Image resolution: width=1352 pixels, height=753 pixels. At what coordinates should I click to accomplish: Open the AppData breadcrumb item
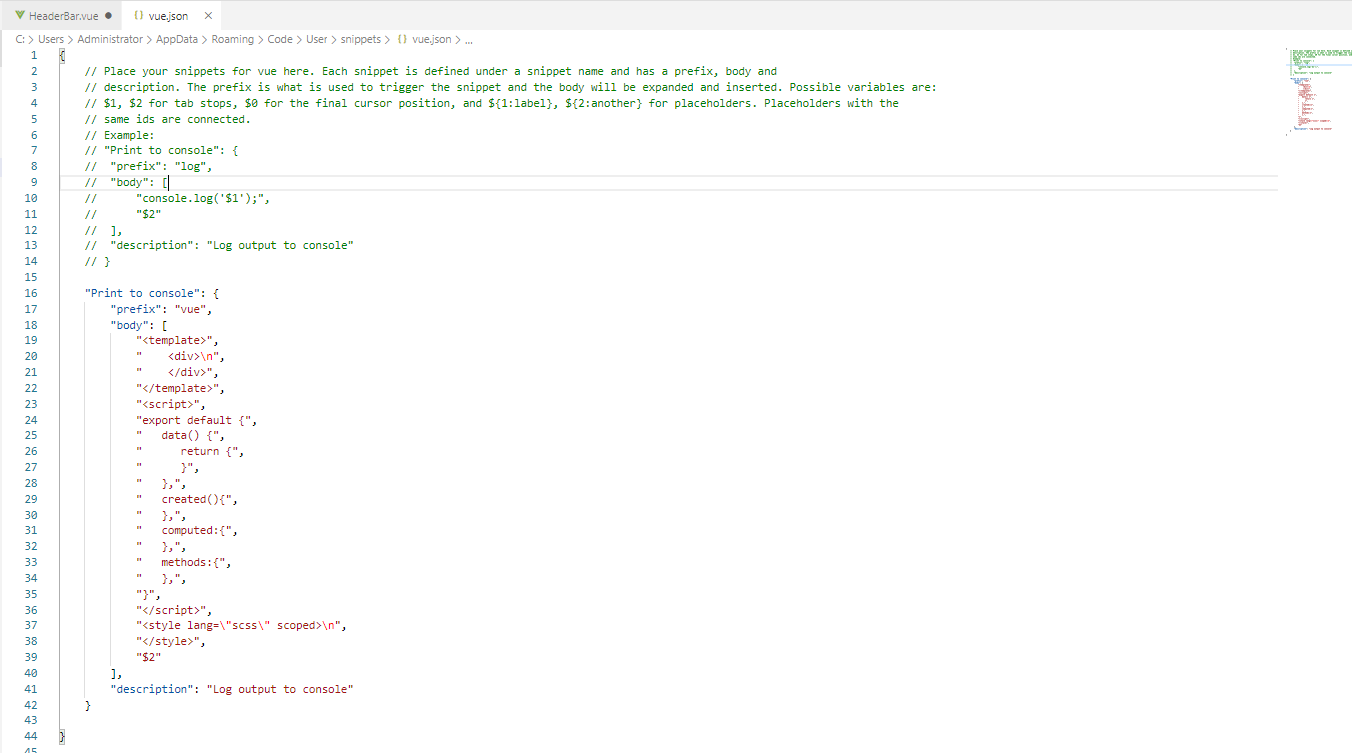(x=175, y=38)
